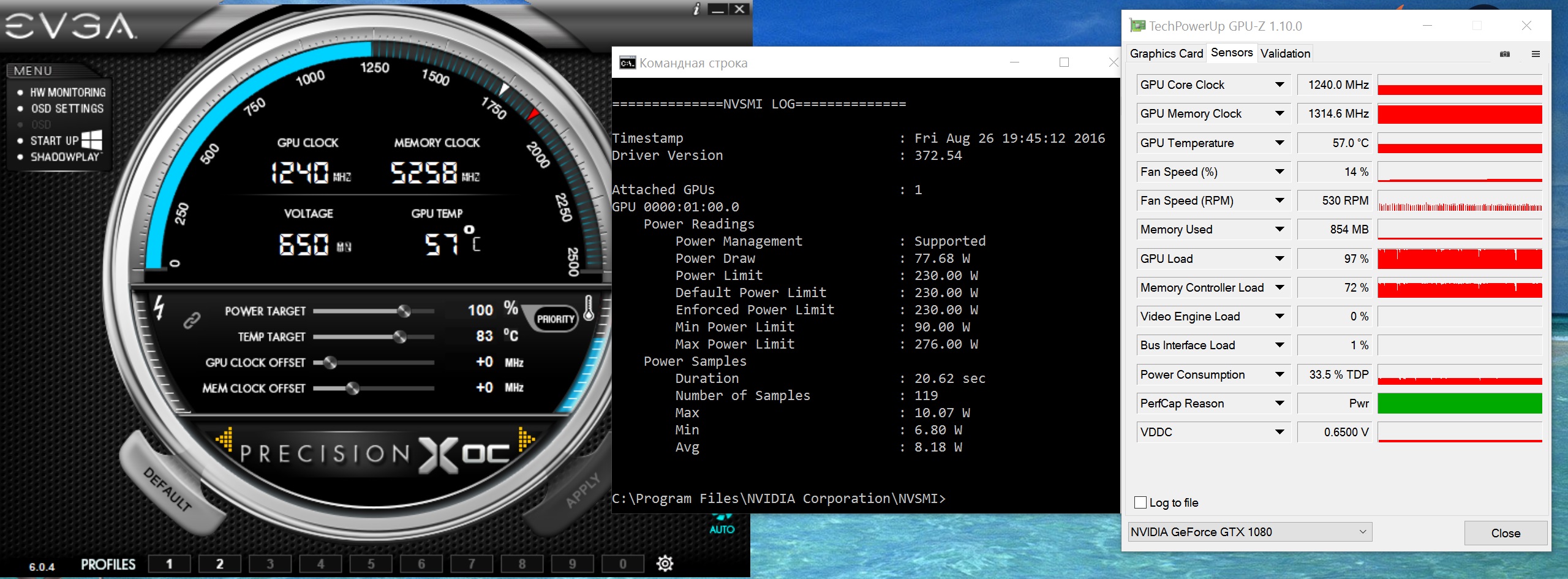Select profile slot 1
Screen dimensions: 1568x579
[x=170, y=564]
